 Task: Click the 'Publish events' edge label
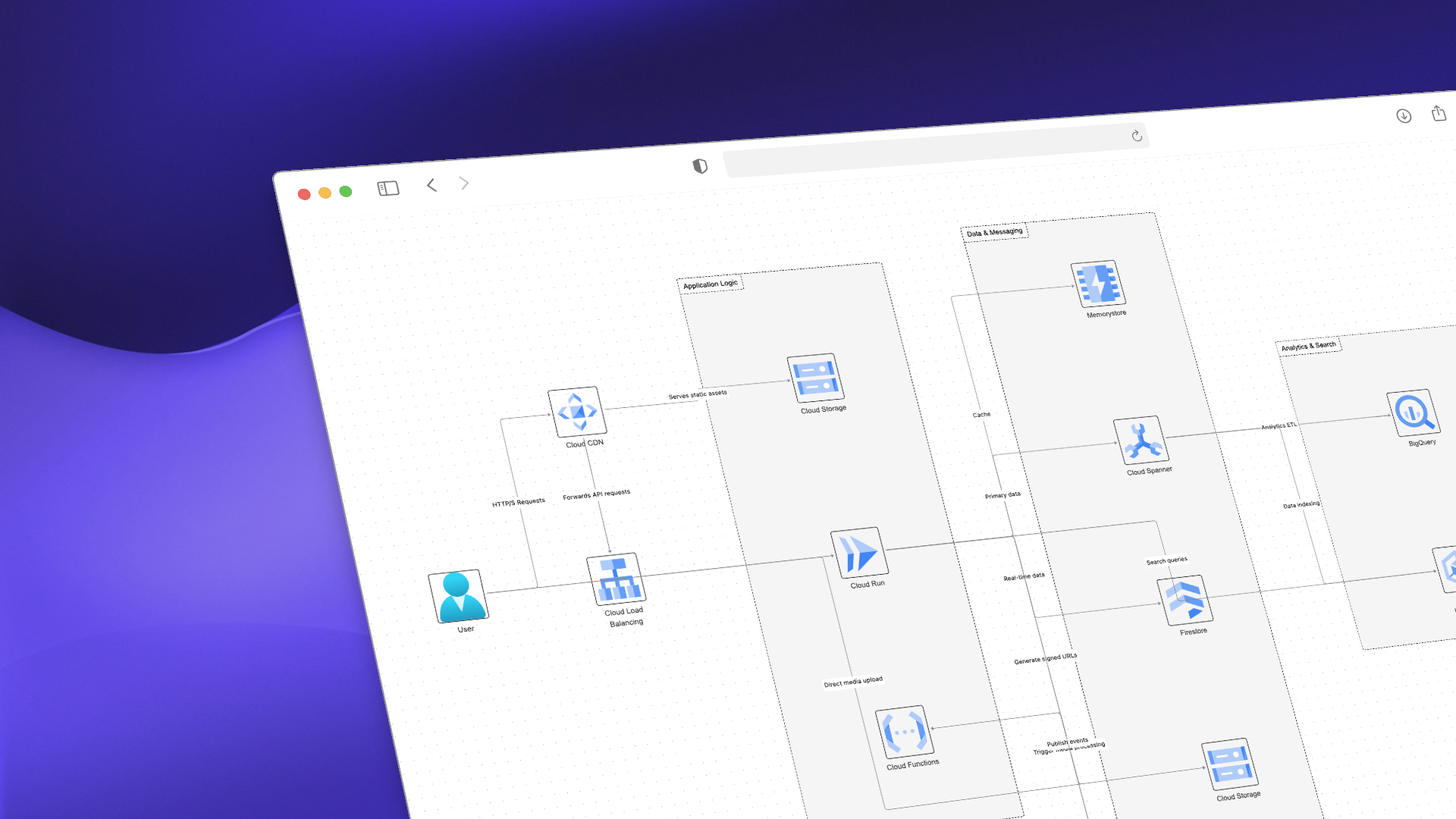click(x=1068, y=742)
